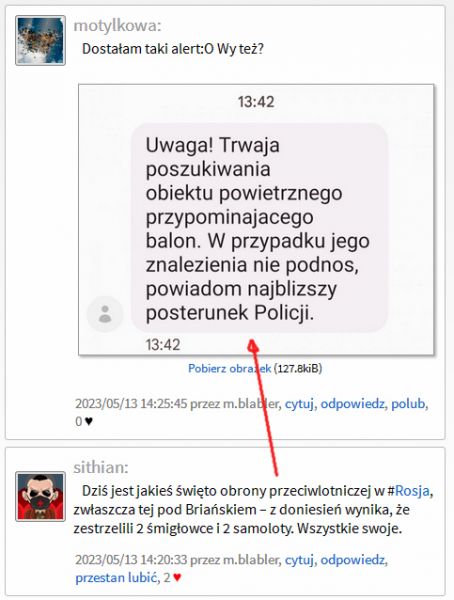Screen dimensions: 454x600
Task: Open motylkowa's avatar image
Action: [40, 41]
